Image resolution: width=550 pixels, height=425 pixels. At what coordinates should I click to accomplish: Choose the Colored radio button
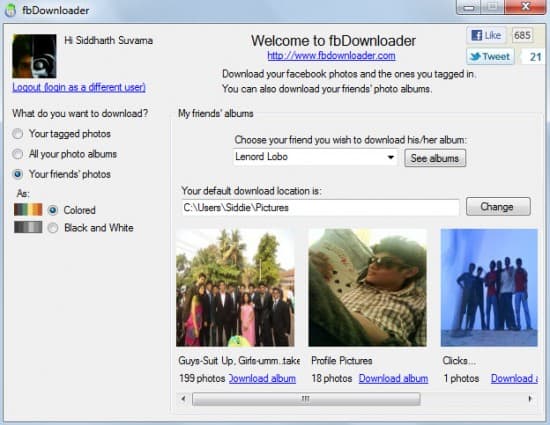coord(53,210)
